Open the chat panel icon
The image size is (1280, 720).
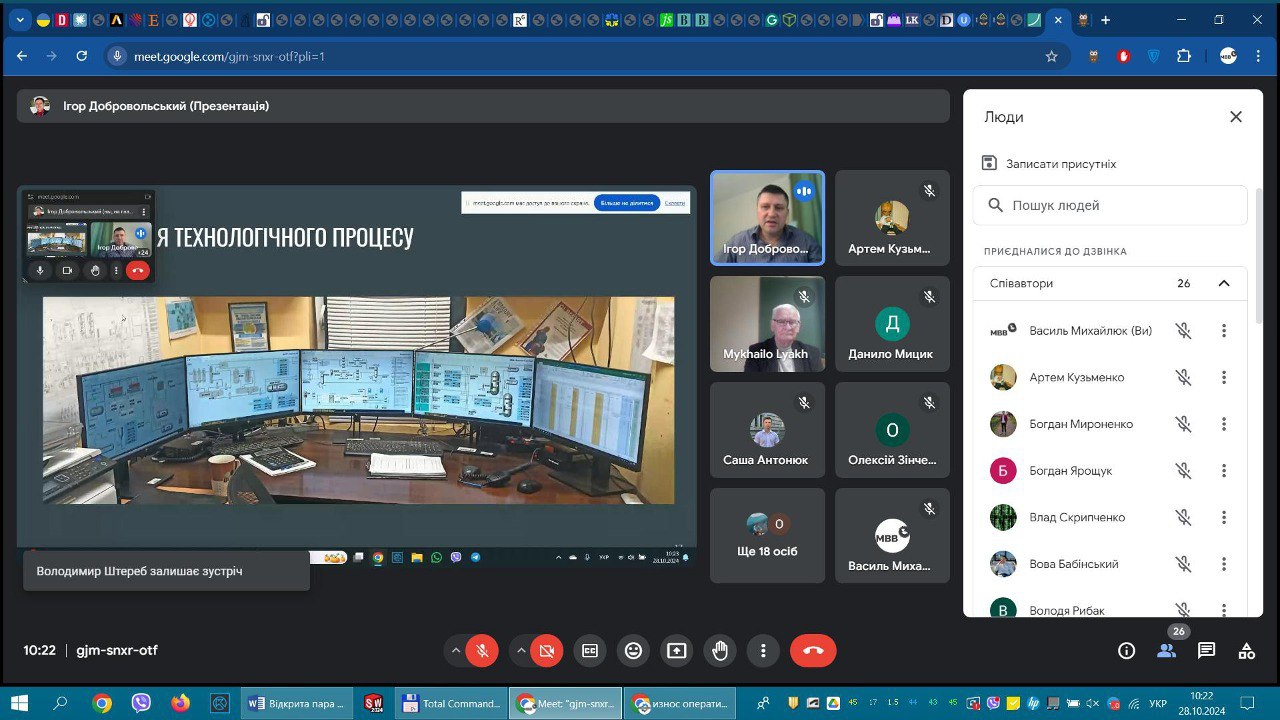(x=1206, y=651)
